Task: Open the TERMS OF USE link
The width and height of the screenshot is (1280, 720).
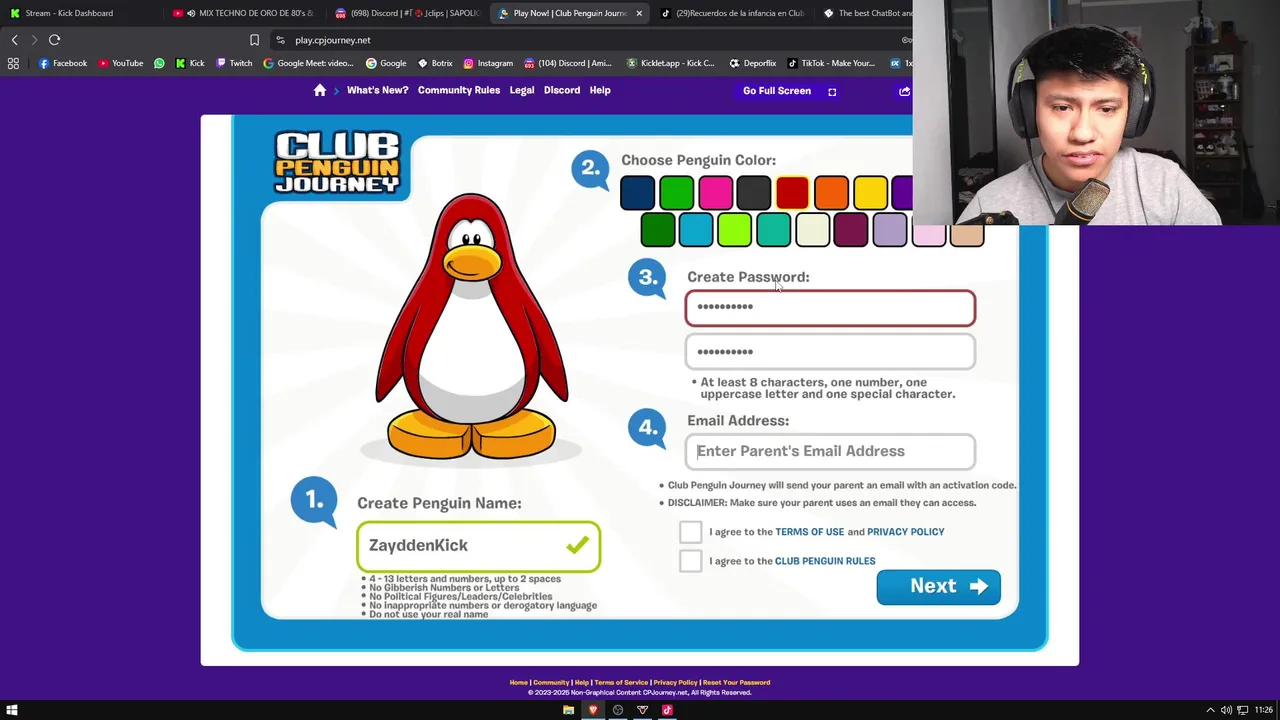Action: [810, 532]
